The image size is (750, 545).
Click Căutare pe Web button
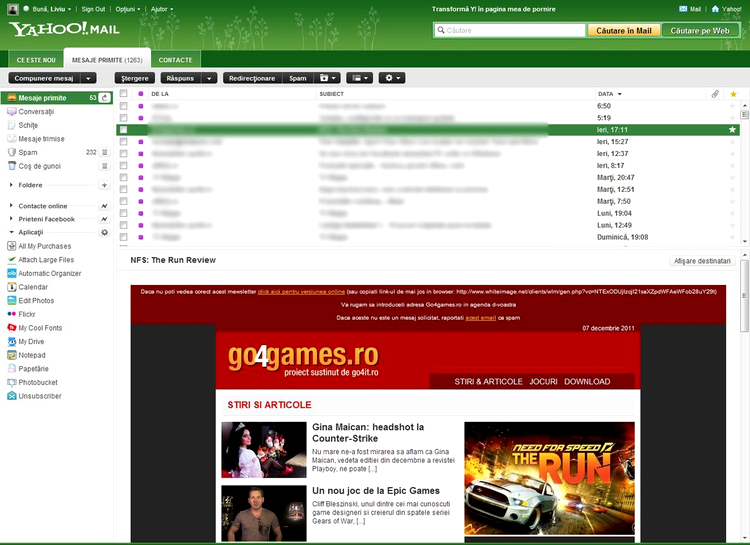click(700, 31)
